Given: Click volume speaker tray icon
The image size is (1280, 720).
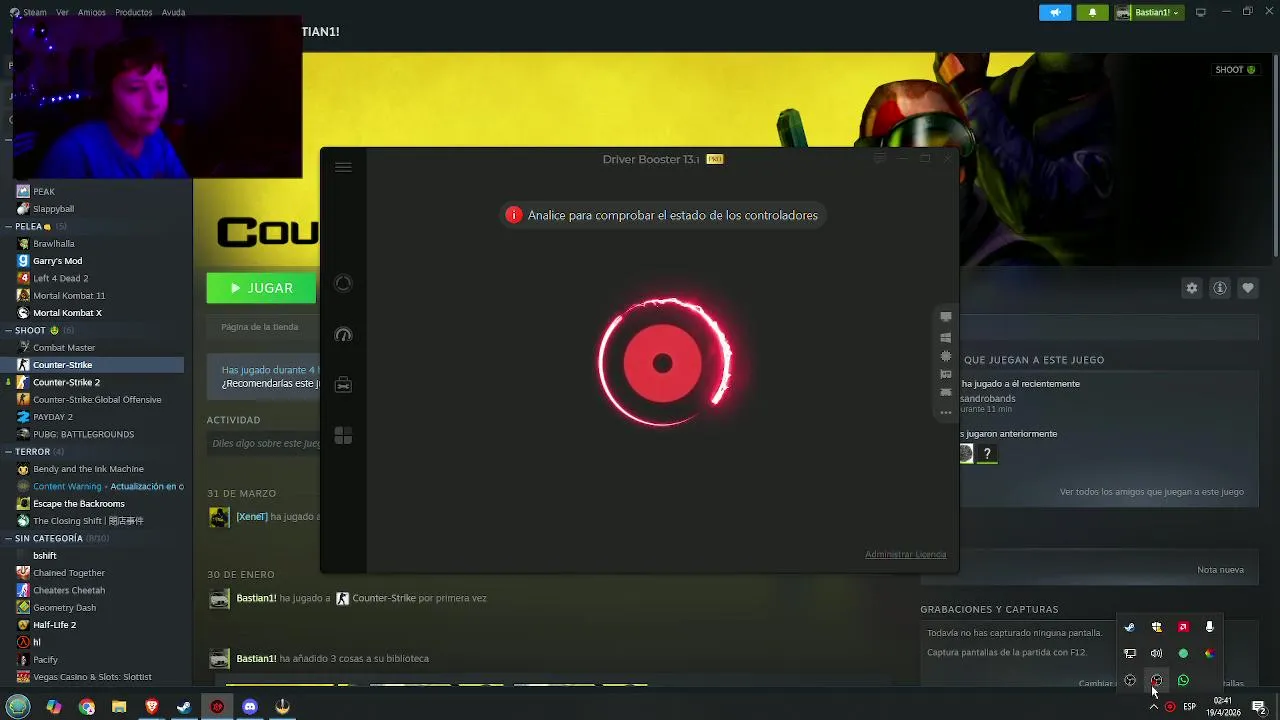Looking at the screenshot, I should click(x=1157, y=654).
